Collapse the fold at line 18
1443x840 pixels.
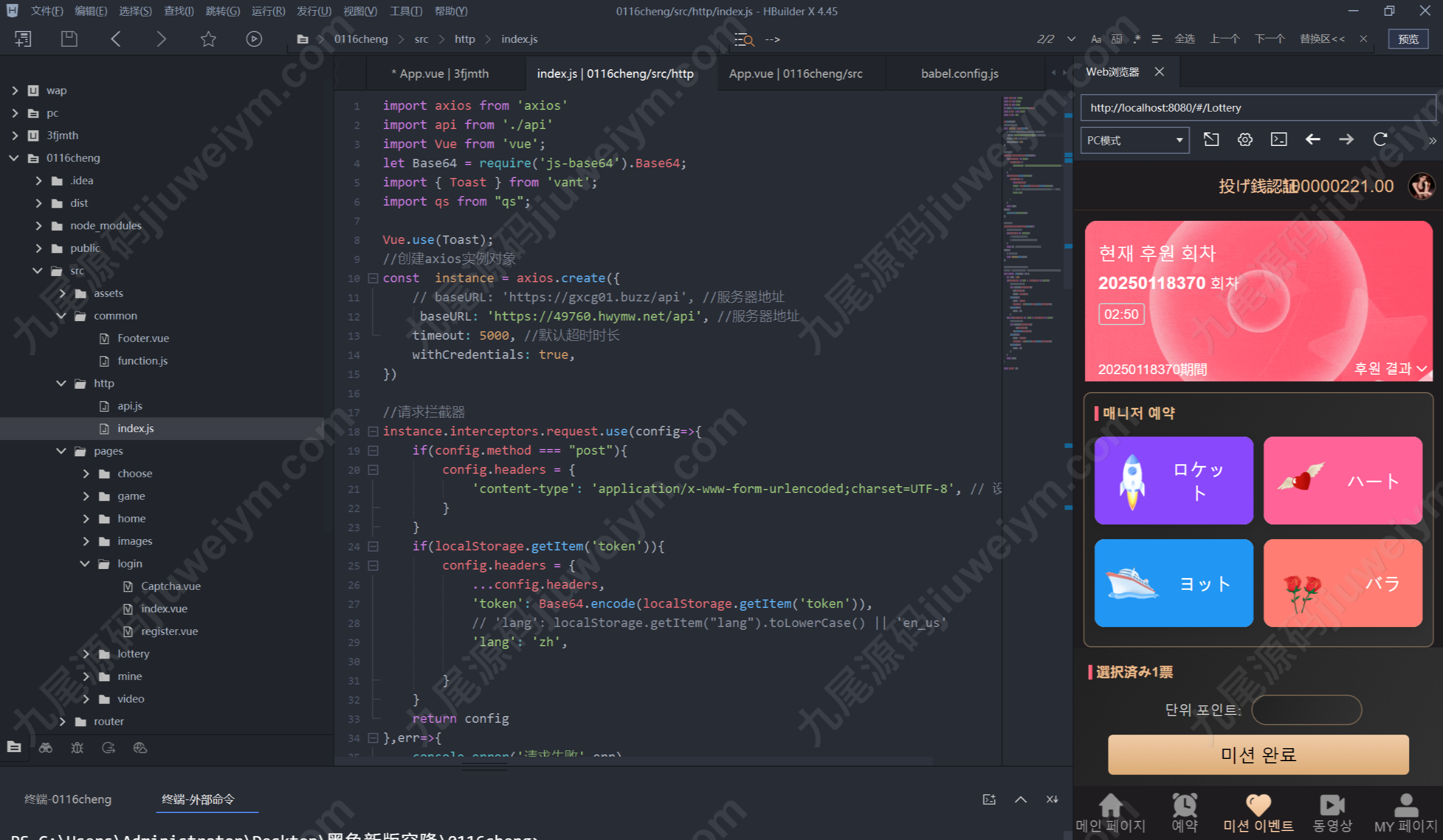[373, 431]
